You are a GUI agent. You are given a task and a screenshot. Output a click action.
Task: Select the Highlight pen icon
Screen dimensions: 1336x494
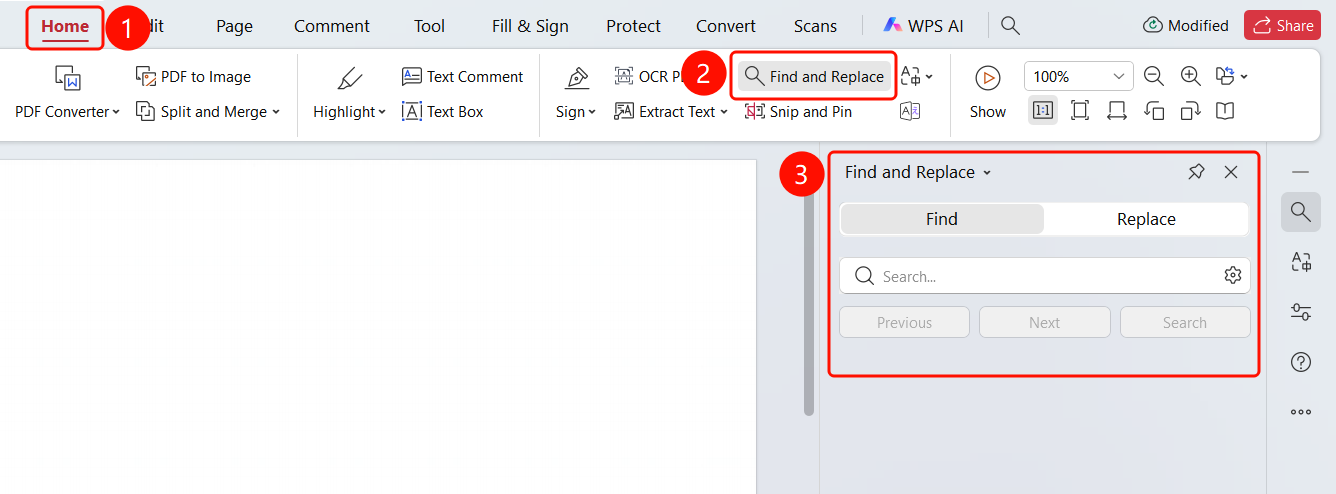coord(349,77)
